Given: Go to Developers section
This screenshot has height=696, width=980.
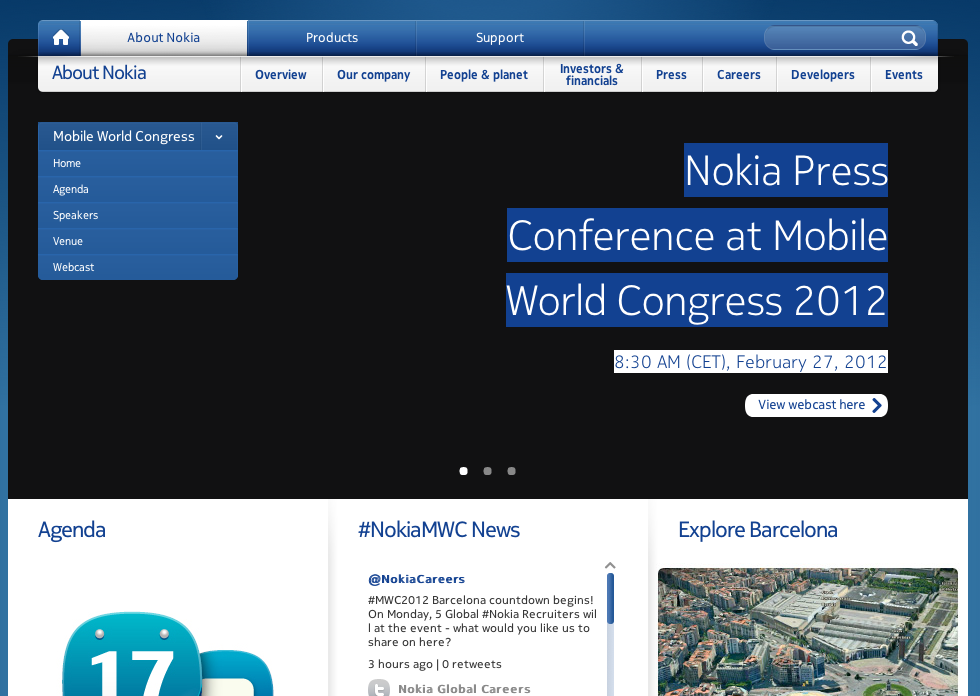Looking at the screenshot, I should 822,74.
